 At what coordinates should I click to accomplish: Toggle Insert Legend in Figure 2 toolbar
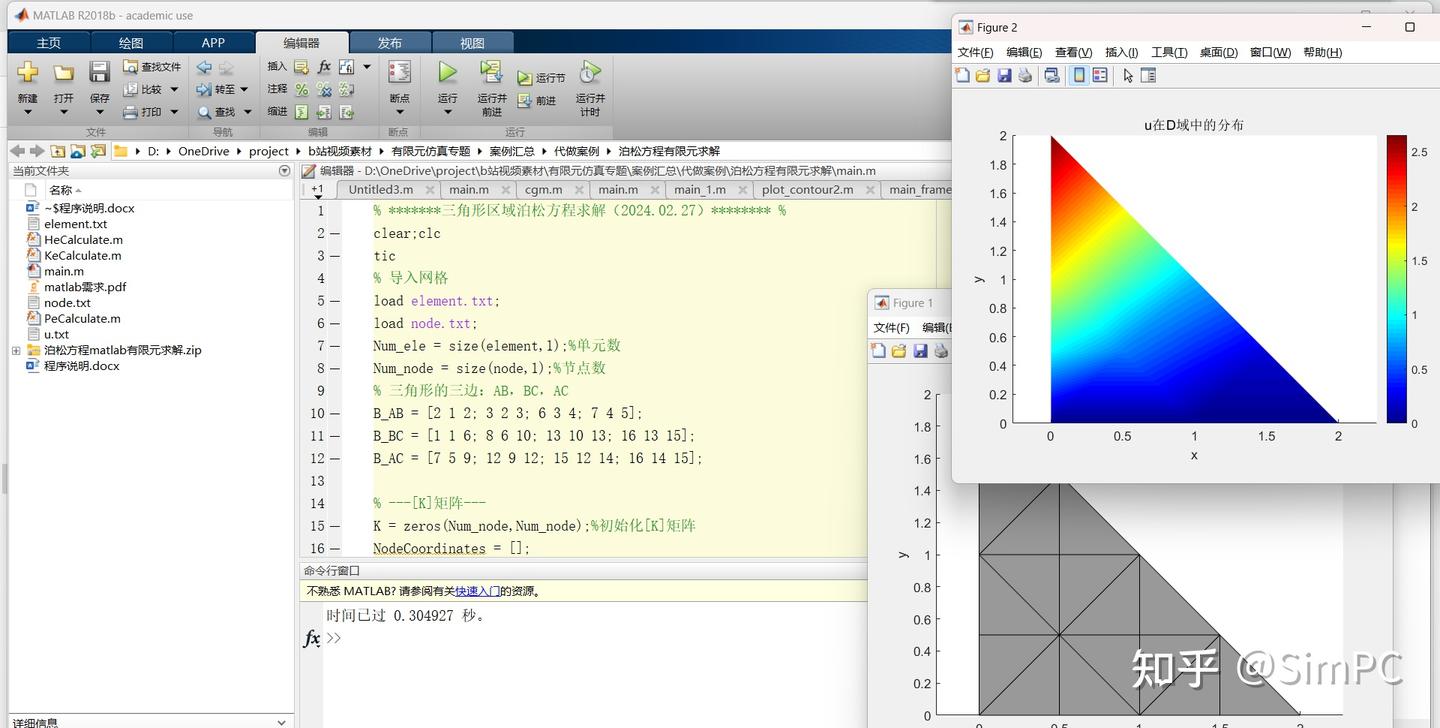pyautogui.click(x=1100, y=76)
